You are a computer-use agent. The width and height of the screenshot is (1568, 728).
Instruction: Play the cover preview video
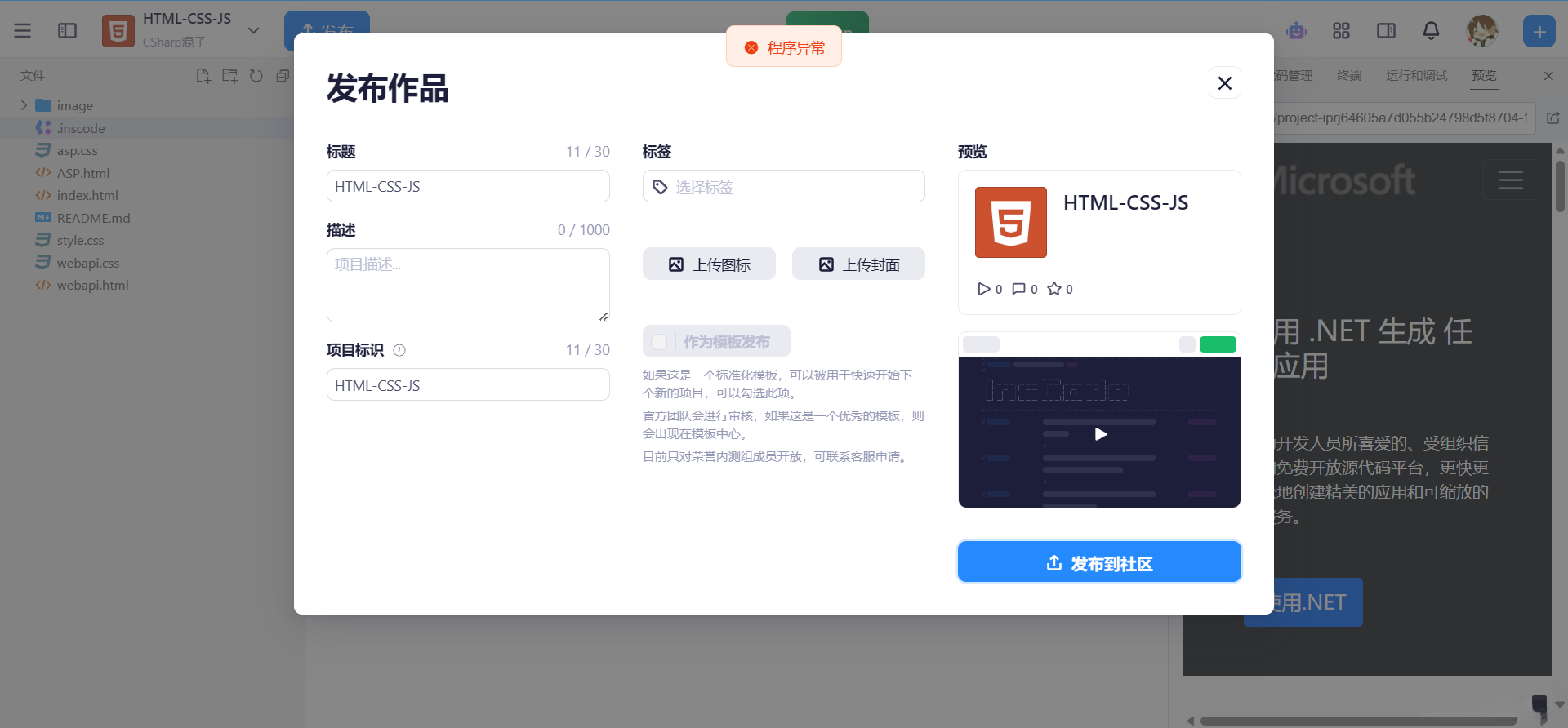click(x=1100, y=433)
